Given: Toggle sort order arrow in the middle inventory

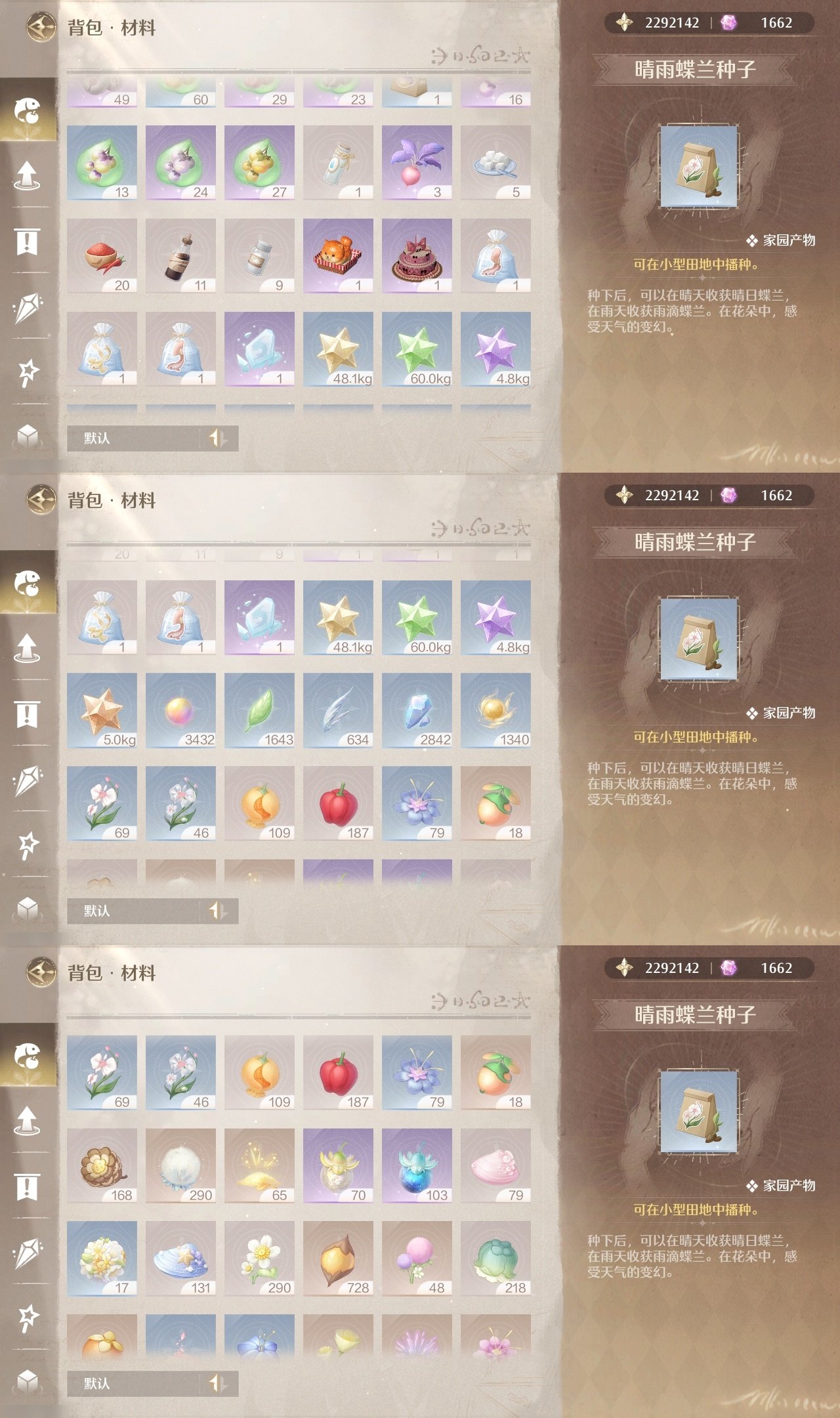Looking at the screenshot, I should (217, 911).
